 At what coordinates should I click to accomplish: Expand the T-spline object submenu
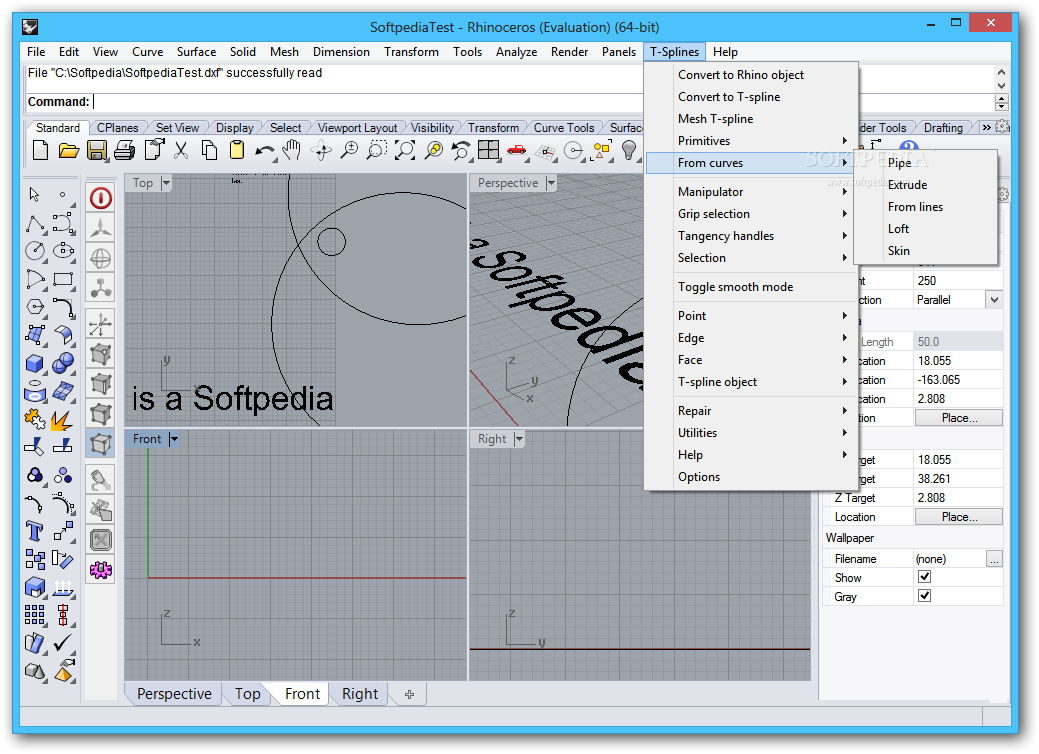[x=751, y=382]
